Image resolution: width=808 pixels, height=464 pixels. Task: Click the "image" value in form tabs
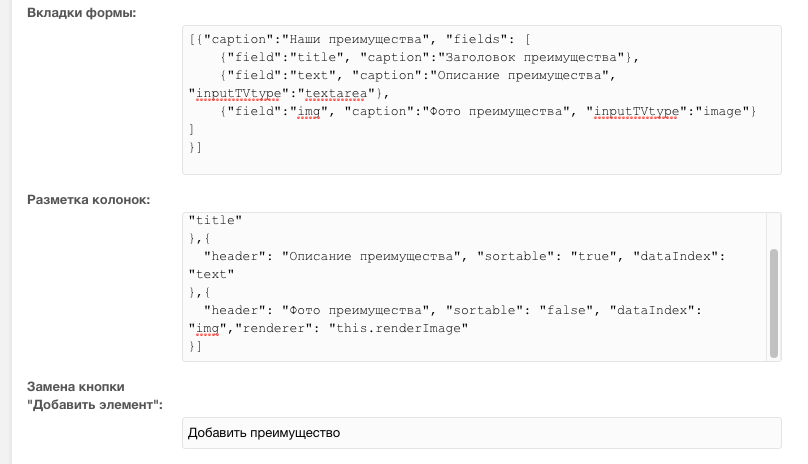(721, 112)
